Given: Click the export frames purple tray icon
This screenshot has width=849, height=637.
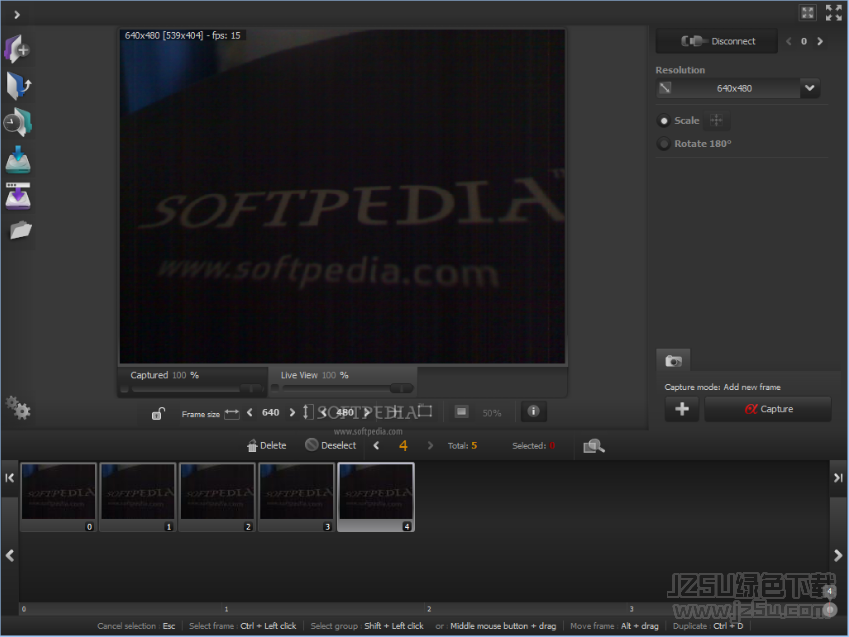Looking at the screenshot, I should (18, 196).
